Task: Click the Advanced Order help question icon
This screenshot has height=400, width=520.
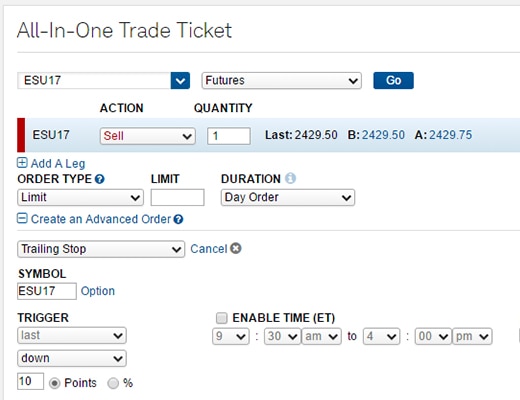Action: (179, 219)
